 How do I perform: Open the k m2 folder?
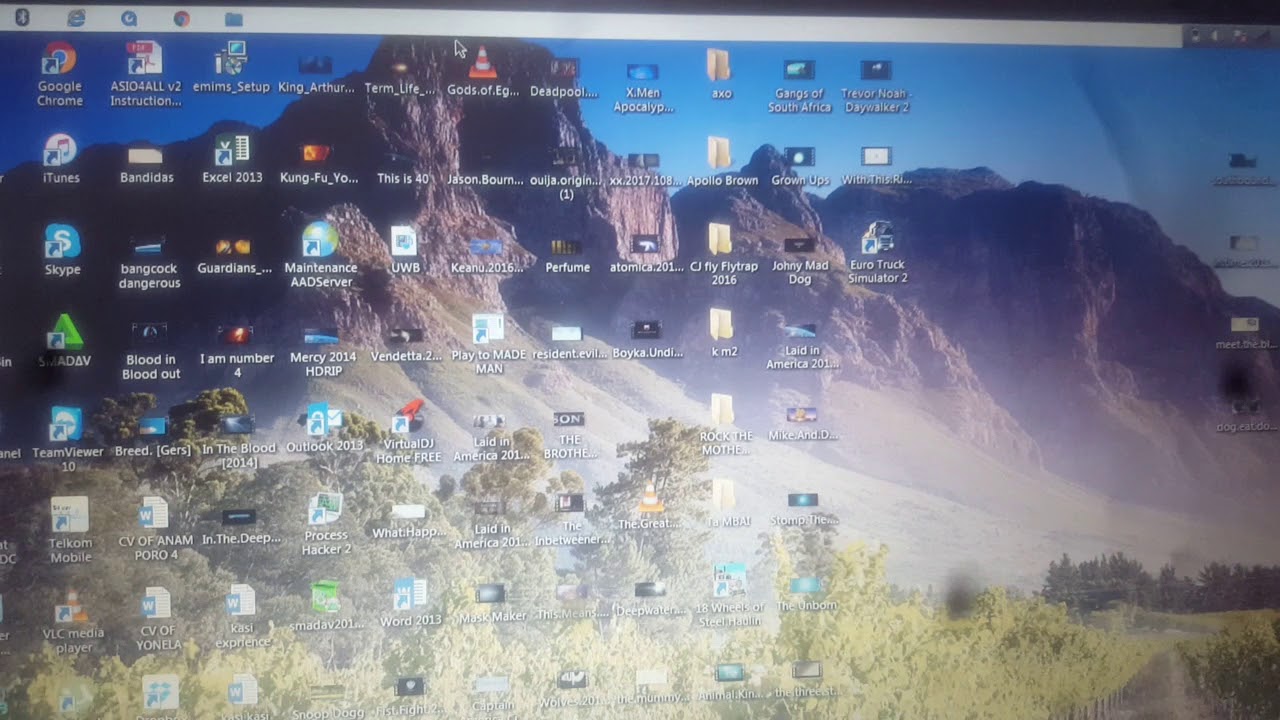723,334
